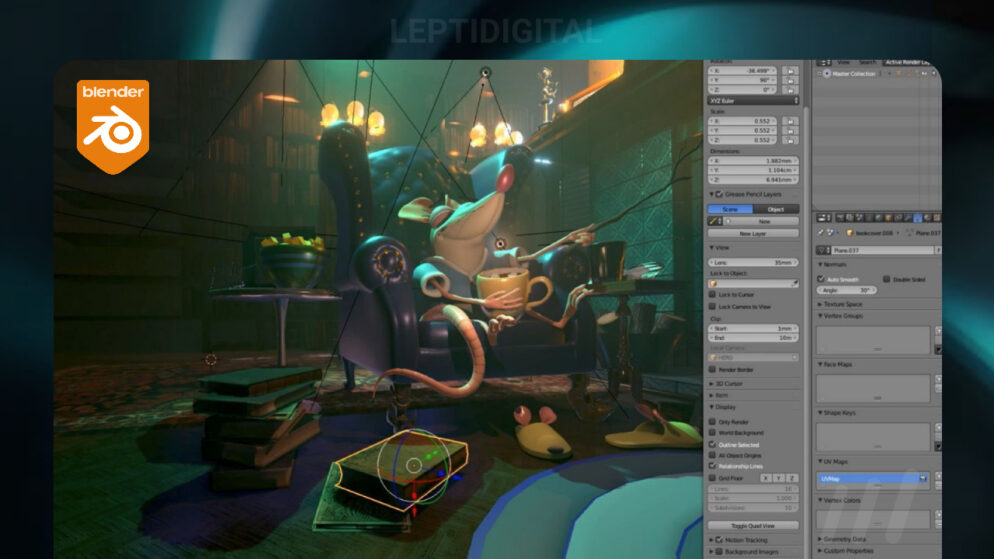Lock the scale X value

click(x=790, y=121)
